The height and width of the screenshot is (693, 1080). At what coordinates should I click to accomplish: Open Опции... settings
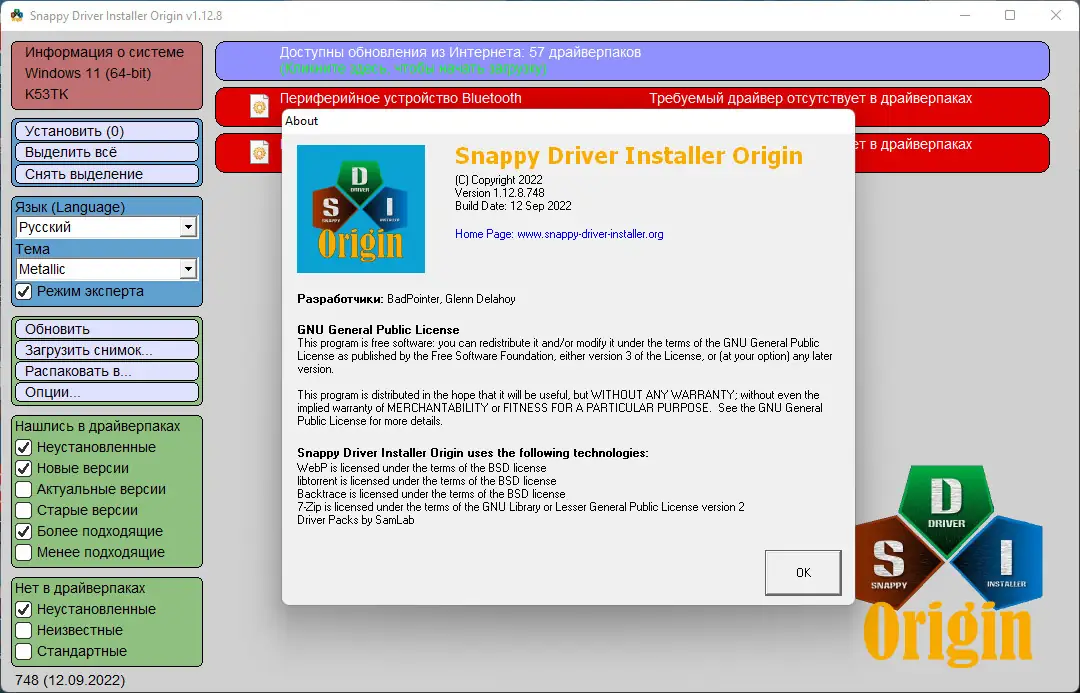tap(107, 392)
